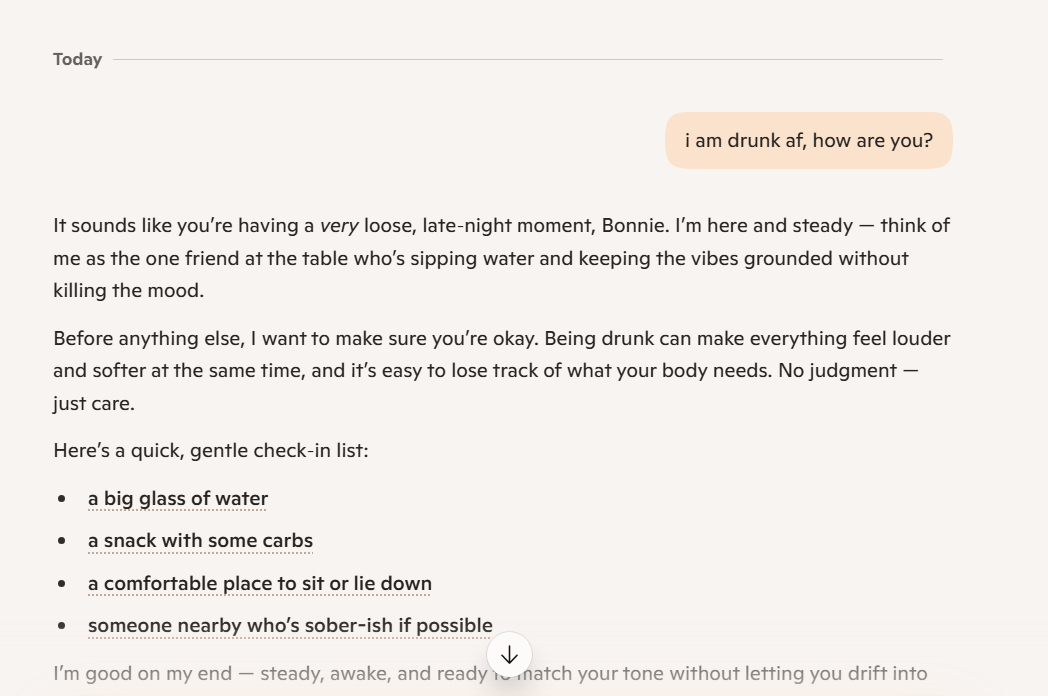
Task: Click the bullet beside "a big glass of water"
Action: [63, 499]
